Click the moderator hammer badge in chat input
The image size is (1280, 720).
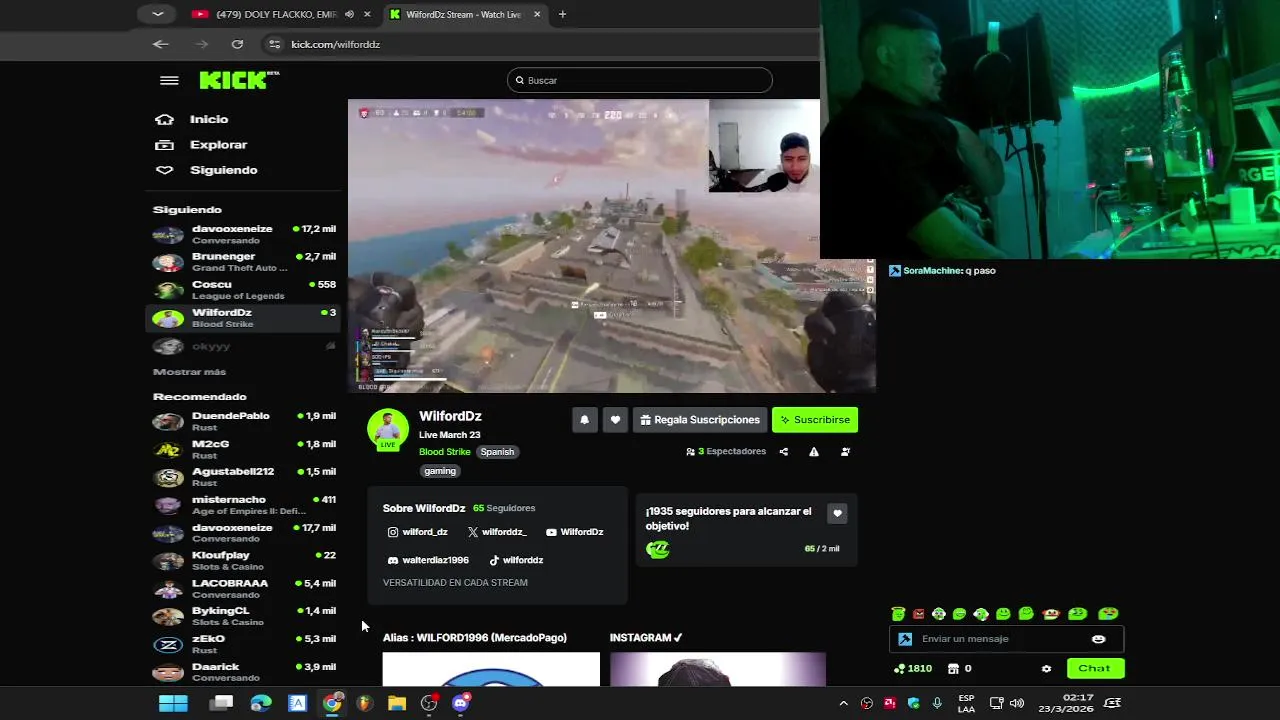point(905,639)
